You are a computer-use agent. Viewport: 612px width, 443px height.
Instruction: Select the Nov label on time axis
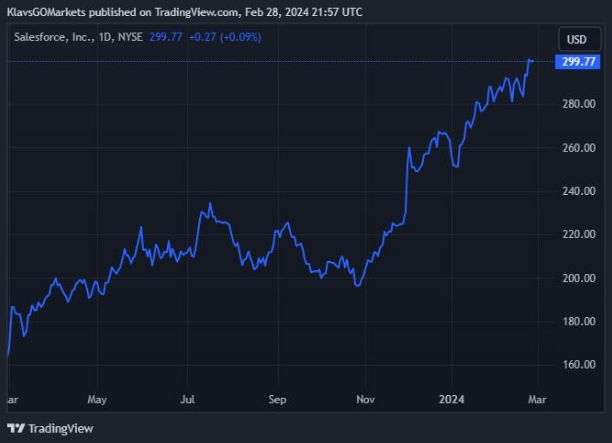(x=365, y=399)
